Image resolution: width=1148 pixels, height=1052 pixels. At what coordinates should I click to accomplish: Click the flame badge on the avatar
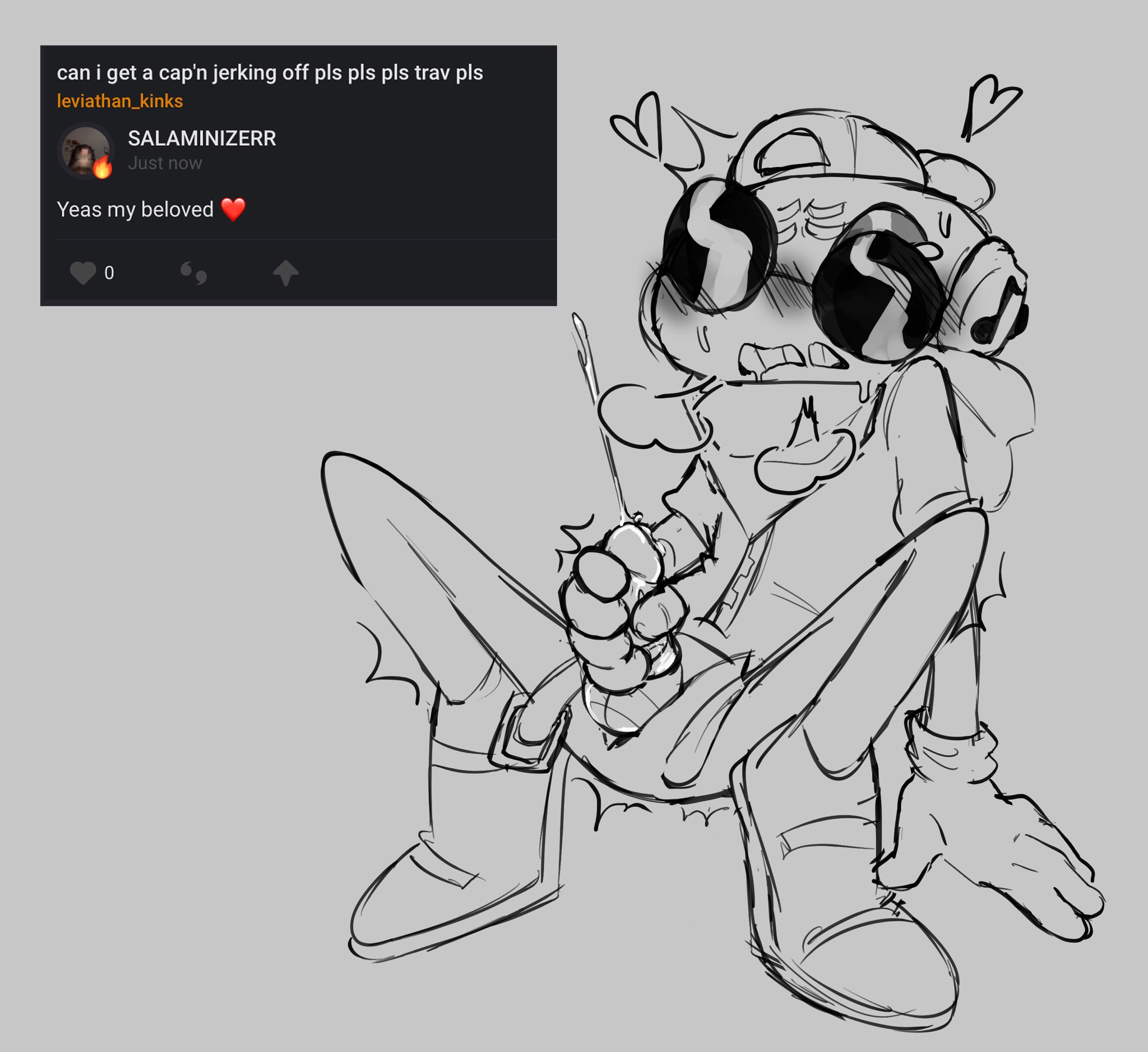click(103, 168)
